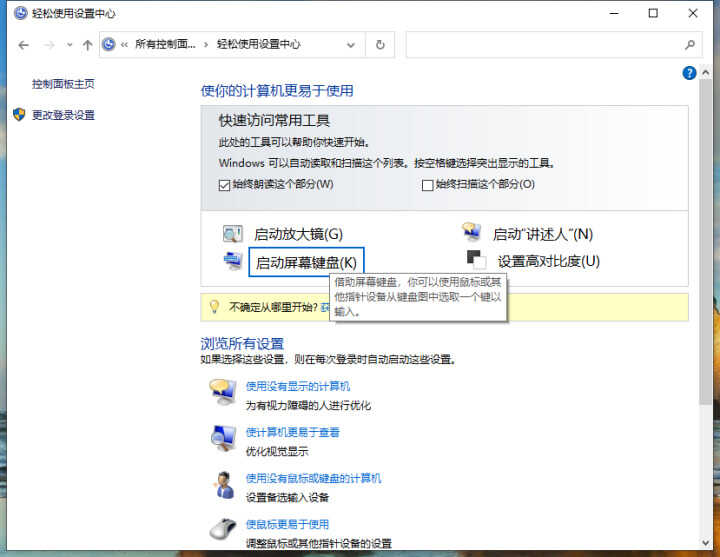The width and height of the screenshot is (720, 557).
Task: Uncheck 始终朗读这个部分 checkbox
Action: pos(224,185)
